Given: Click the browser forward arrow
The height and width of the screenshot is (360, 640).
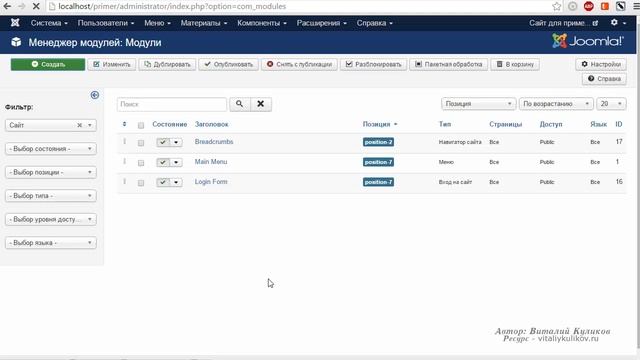Looking at the screenshot, I should [22, 6].
